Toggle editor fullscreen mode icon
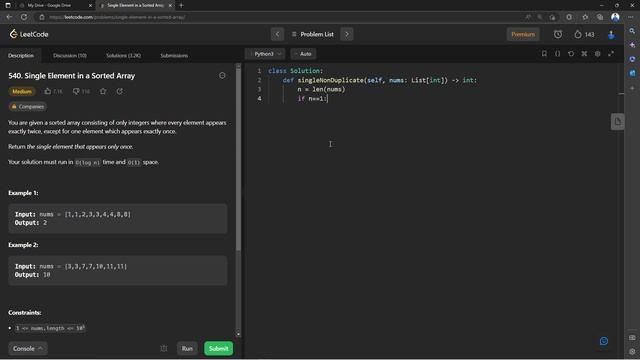Viewport: 640px width, 360px height. coord(611,54)
